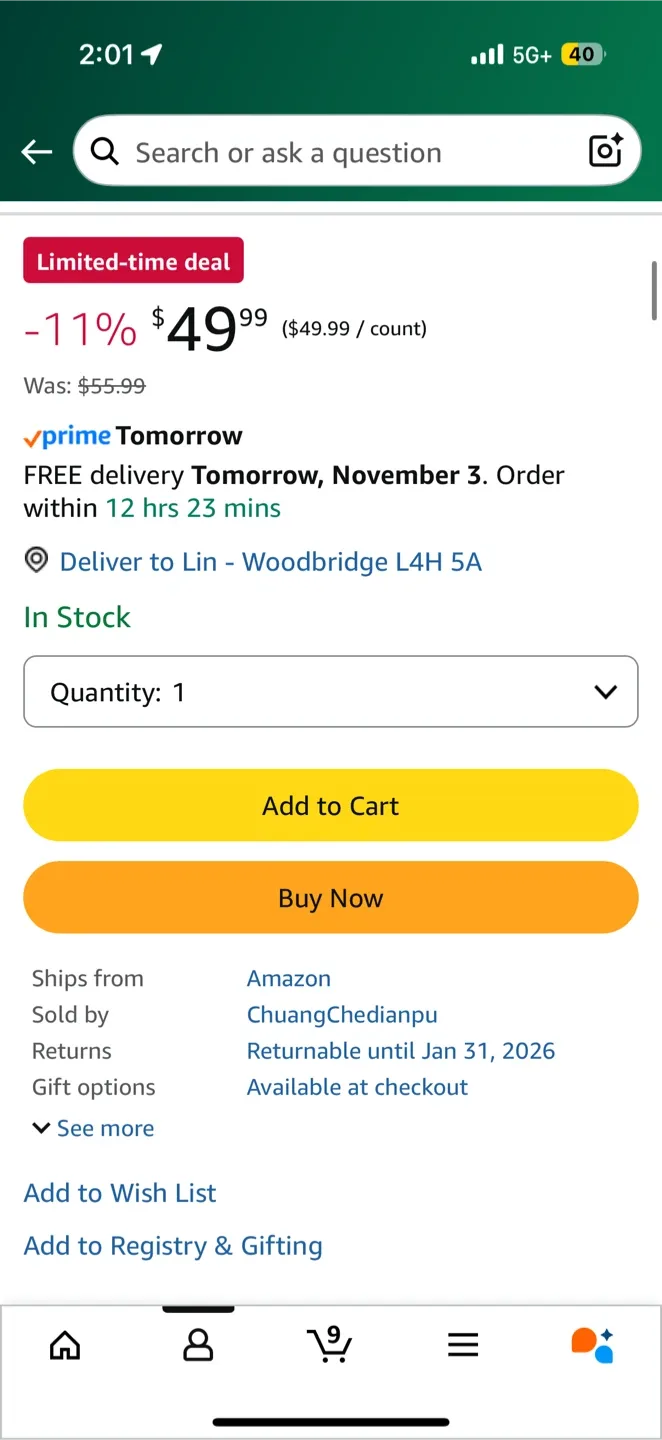Open camera lens search icon
The height and width of the screenshot is (1440, 662).
(606, 151)
